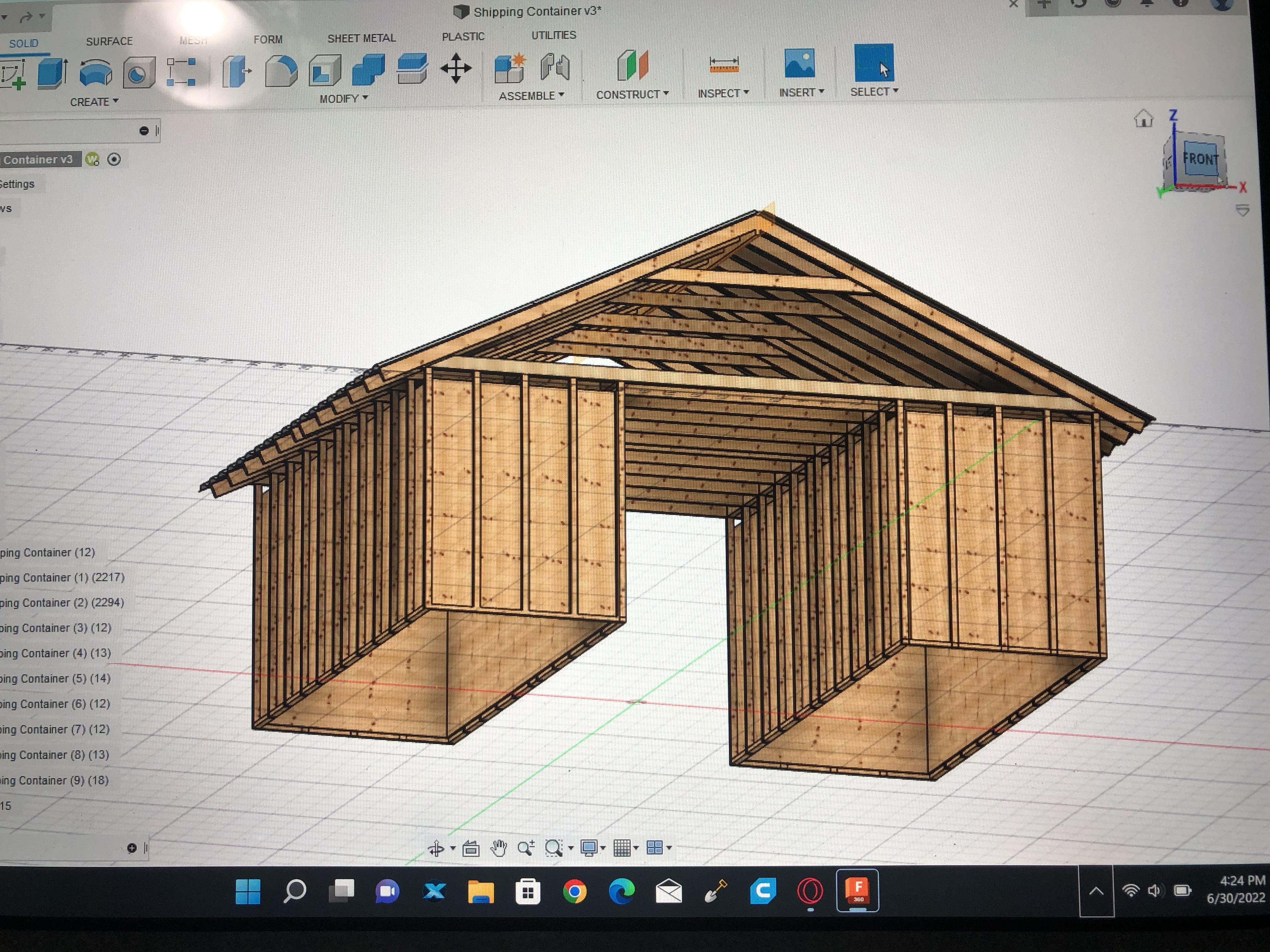
Task: Click the Fillet tool icon
Action: 281,71
